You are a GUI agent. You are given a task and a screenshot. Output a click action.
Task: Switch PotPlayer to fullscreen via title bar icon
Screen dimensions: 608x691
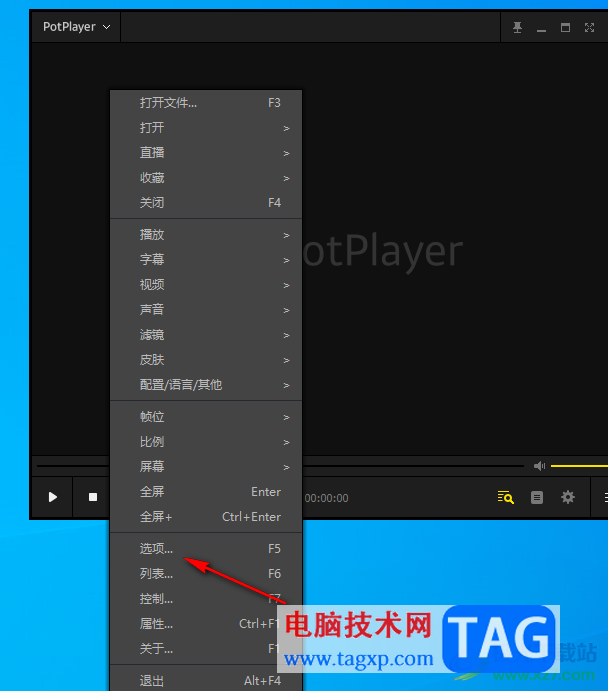pos(589,27)
